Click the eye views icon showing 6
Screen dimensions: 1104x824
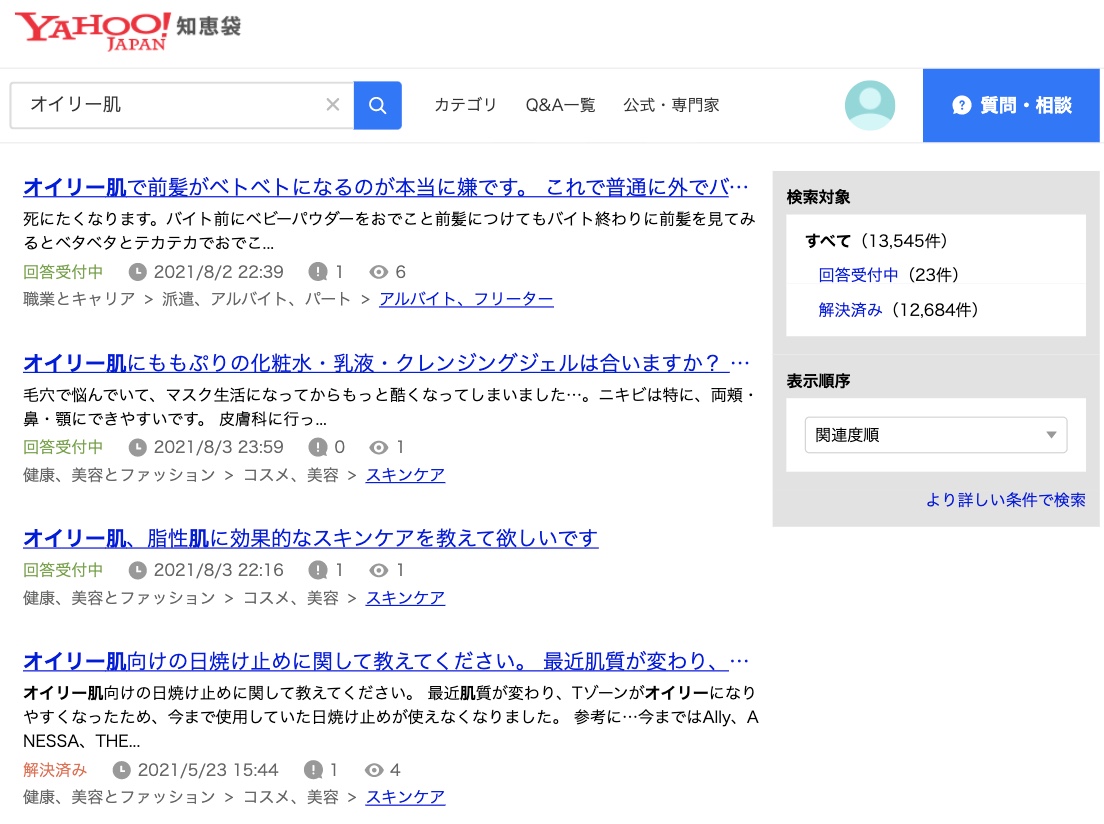(379, 272)
